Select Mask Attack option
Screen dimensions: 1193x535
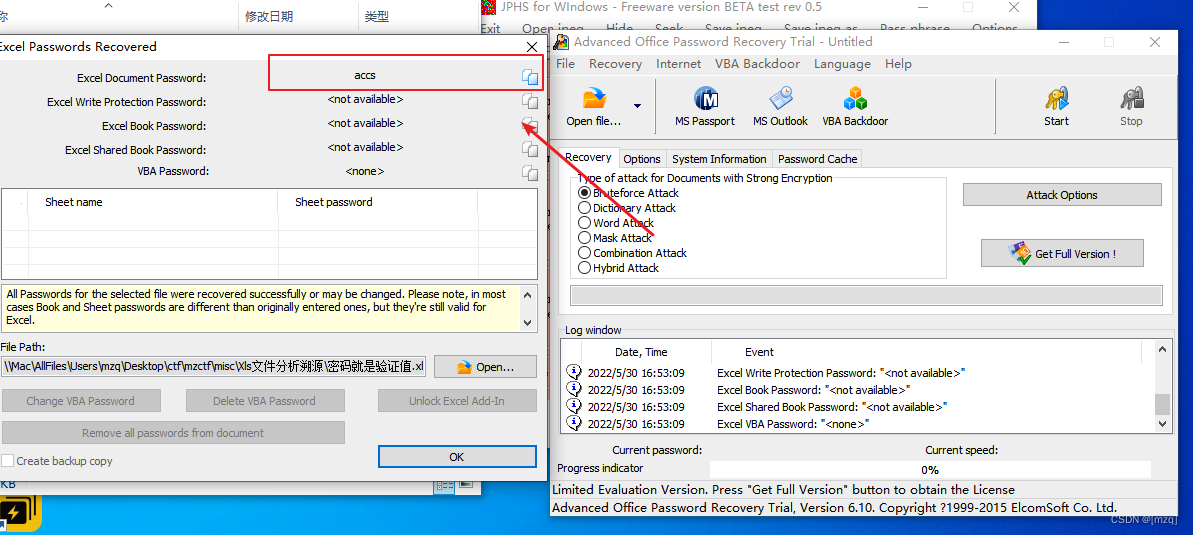(584, 238)
